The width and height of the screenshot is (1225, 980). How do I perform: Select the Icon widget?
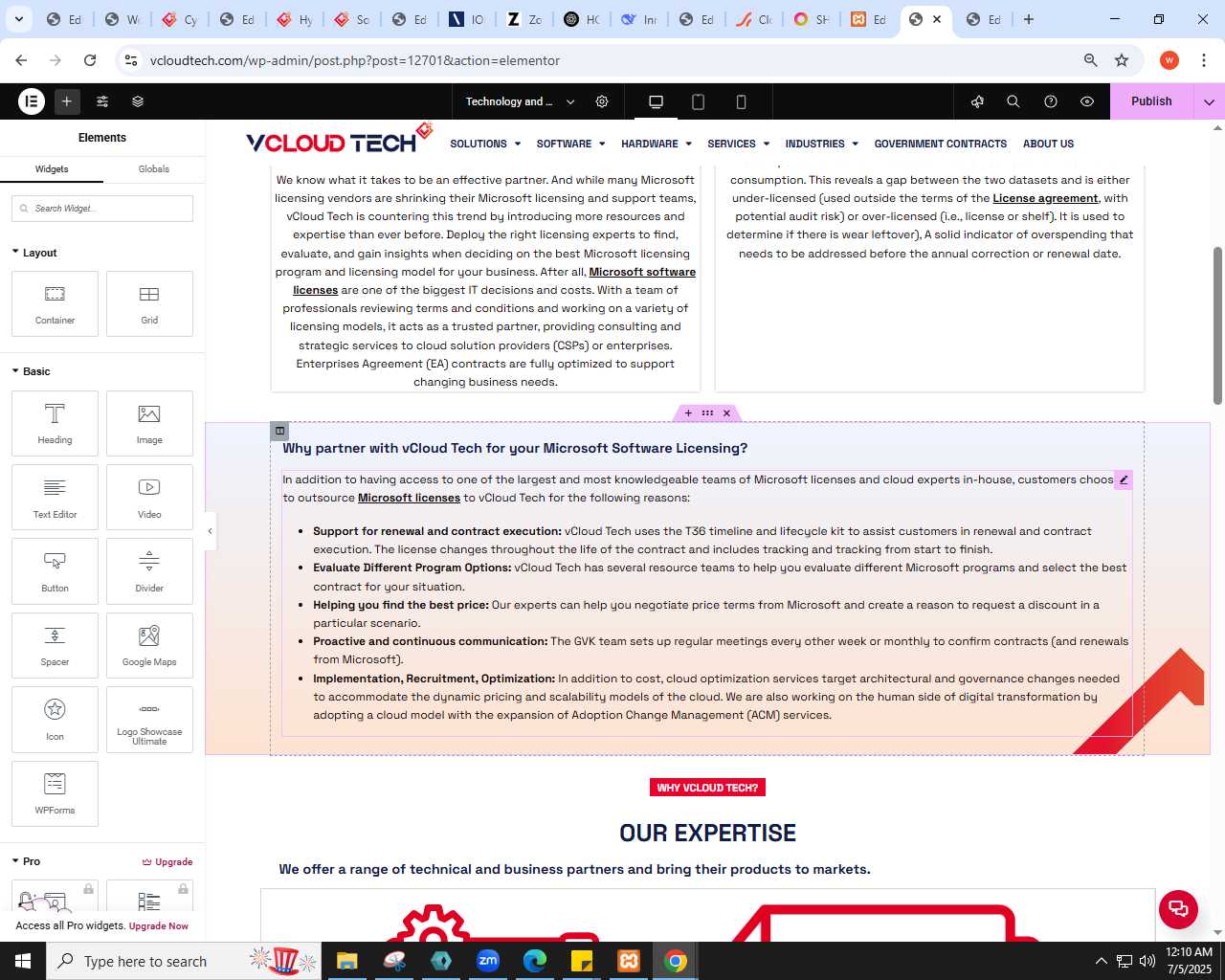(55, 719)
